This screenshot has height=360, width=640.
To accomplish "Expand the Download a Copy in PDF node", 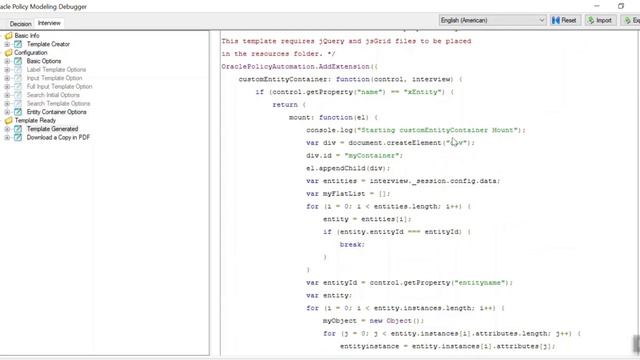I will (x=7, y=138).
